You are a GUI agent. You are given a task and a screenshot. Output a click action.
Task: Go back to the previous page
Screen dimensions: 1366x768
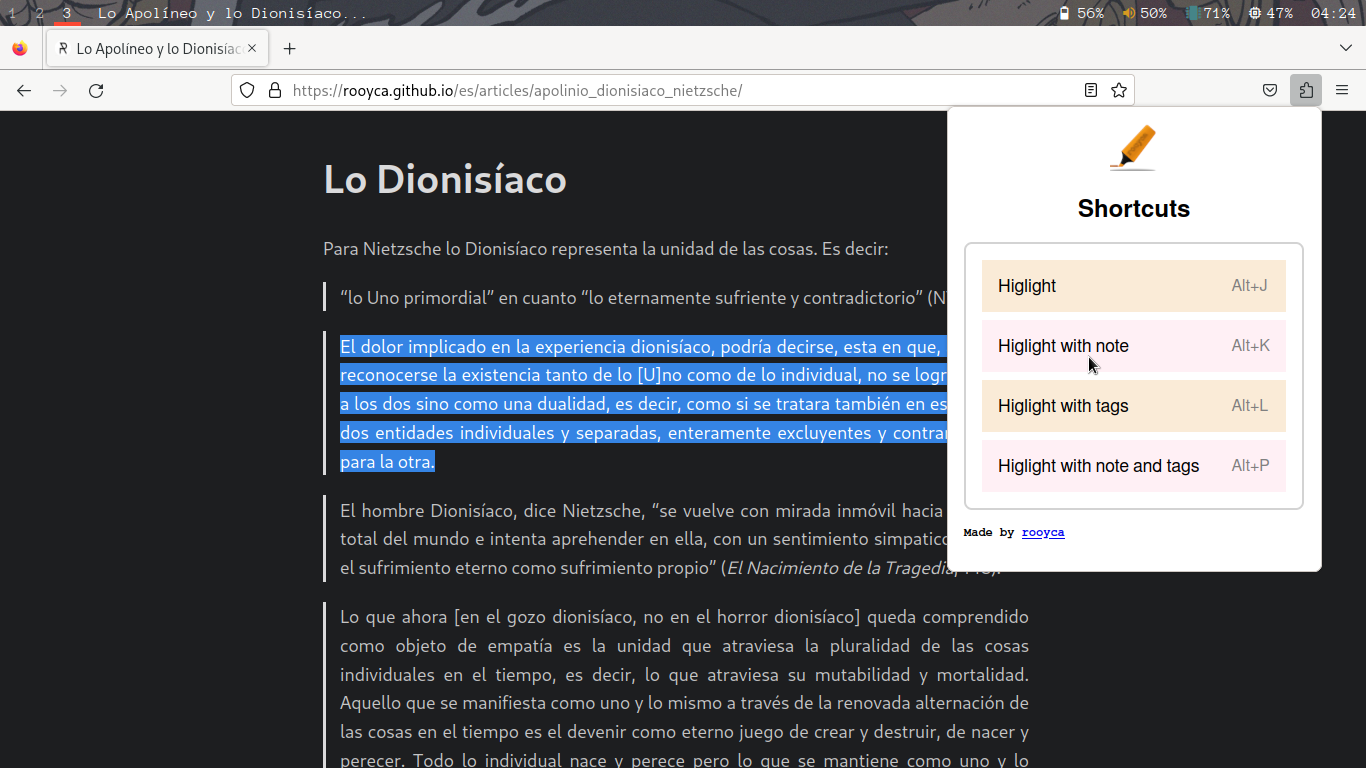tap(24, 90)
